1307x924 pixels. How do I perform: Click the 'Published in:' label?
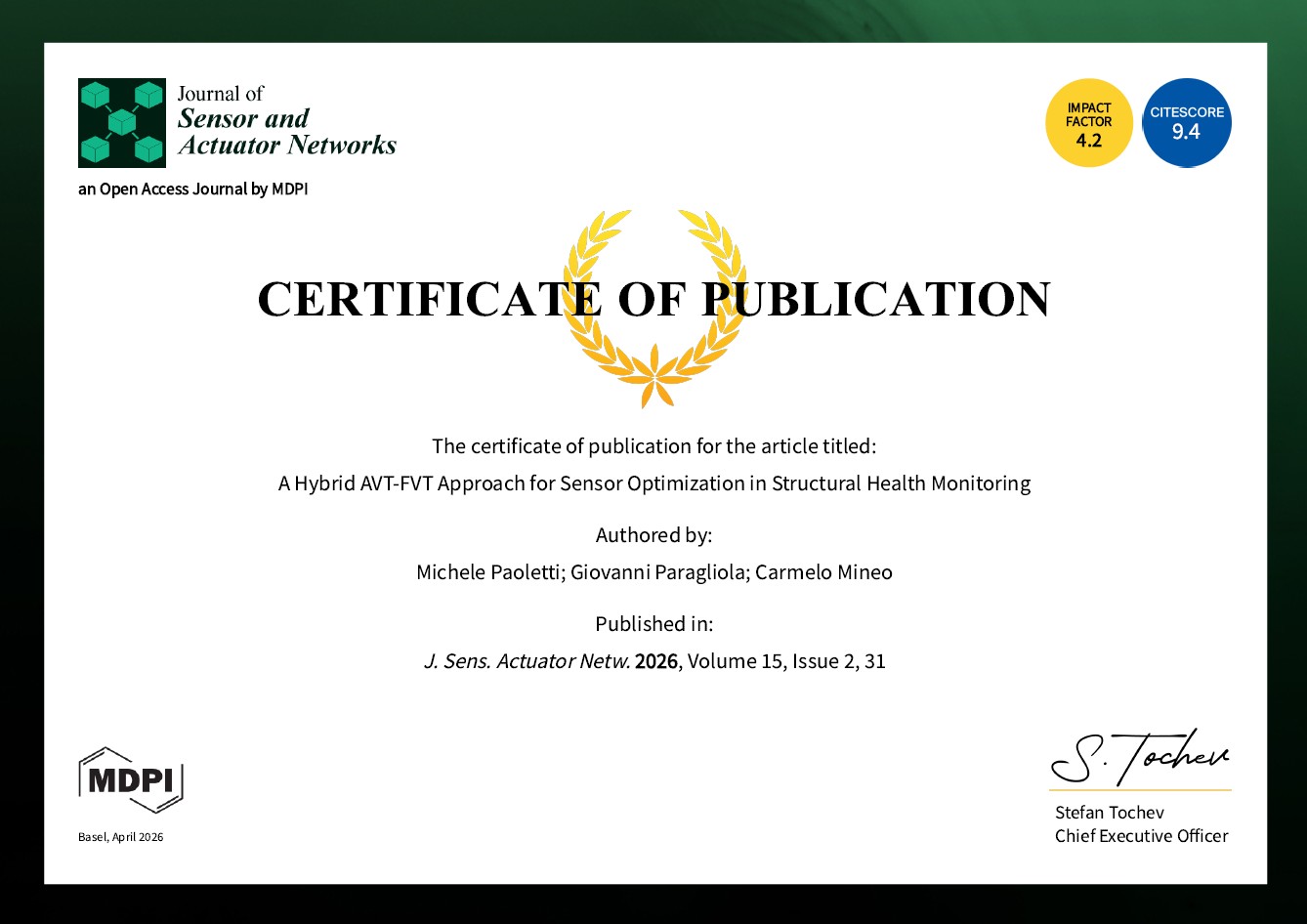(x=653, y=624)
